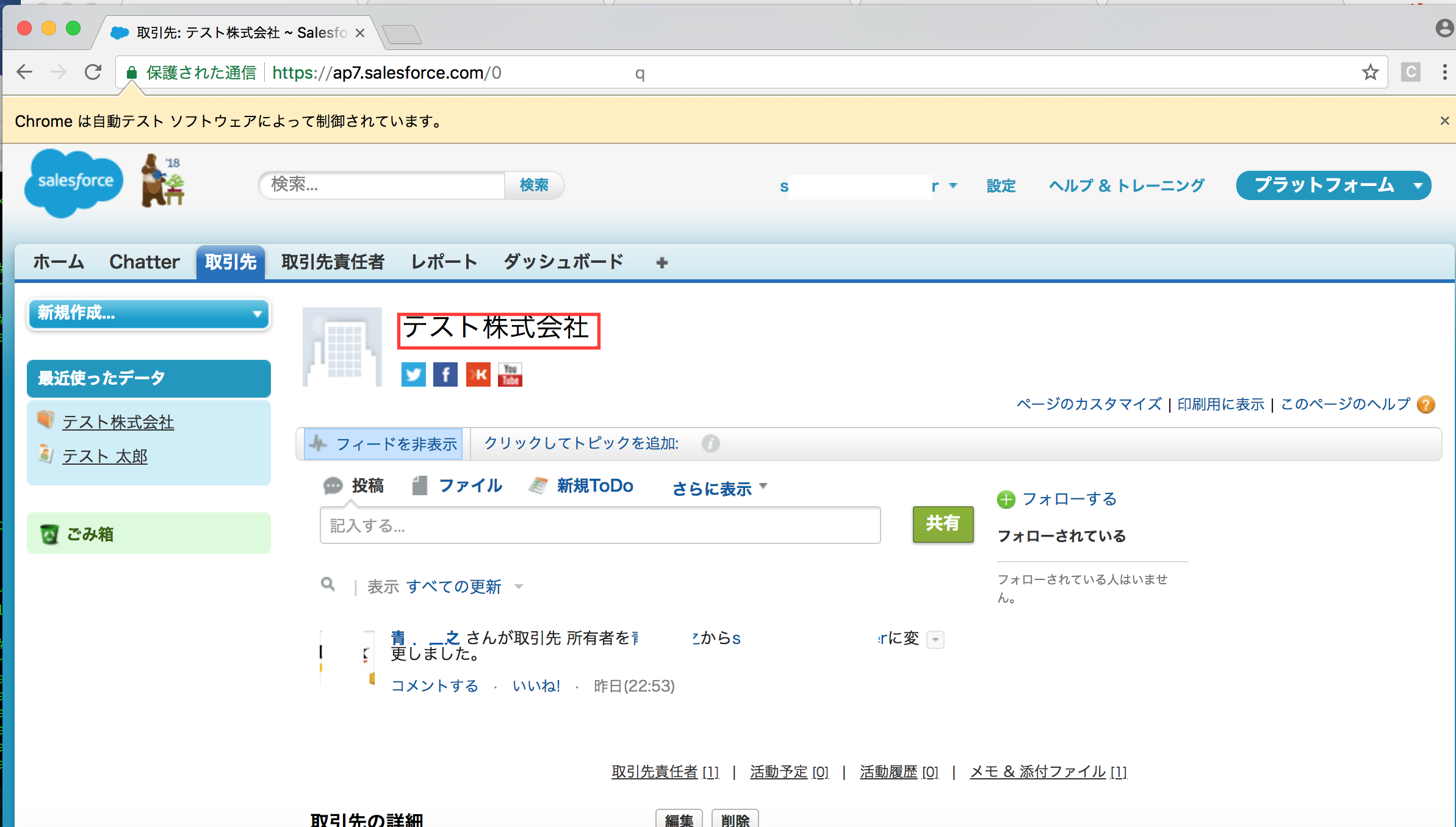
Task: Click the Facebook icon for テスト株式会社
Action: click(x=445, y=374)
